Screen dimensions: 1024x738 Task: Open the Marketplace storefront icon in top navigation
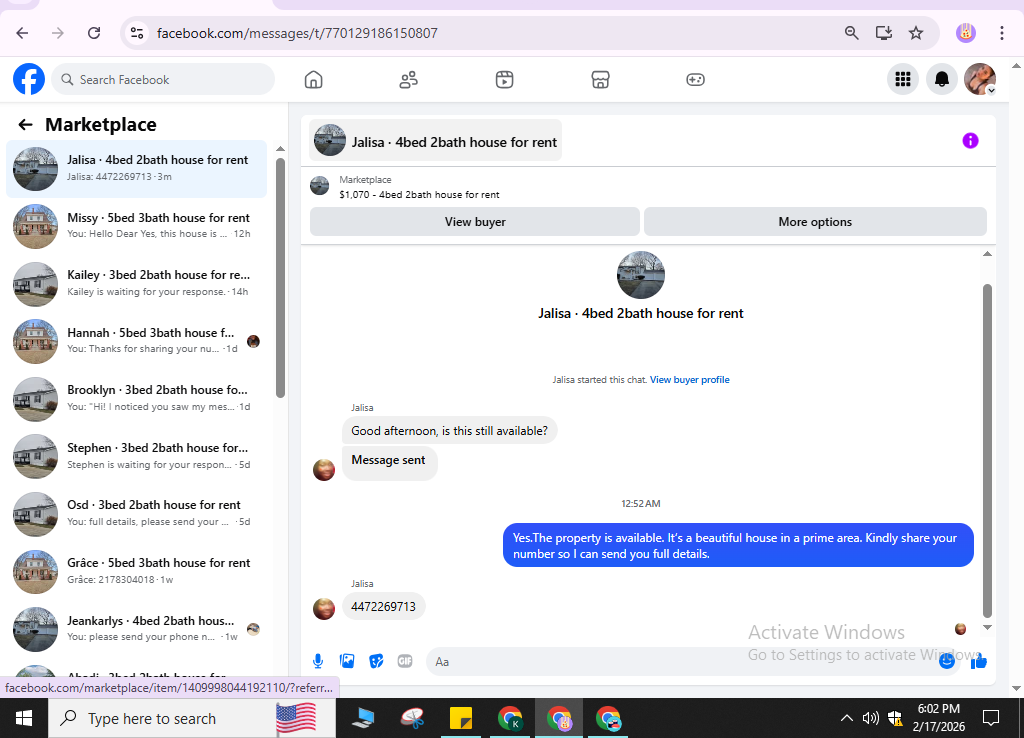(x=600, y=80)
